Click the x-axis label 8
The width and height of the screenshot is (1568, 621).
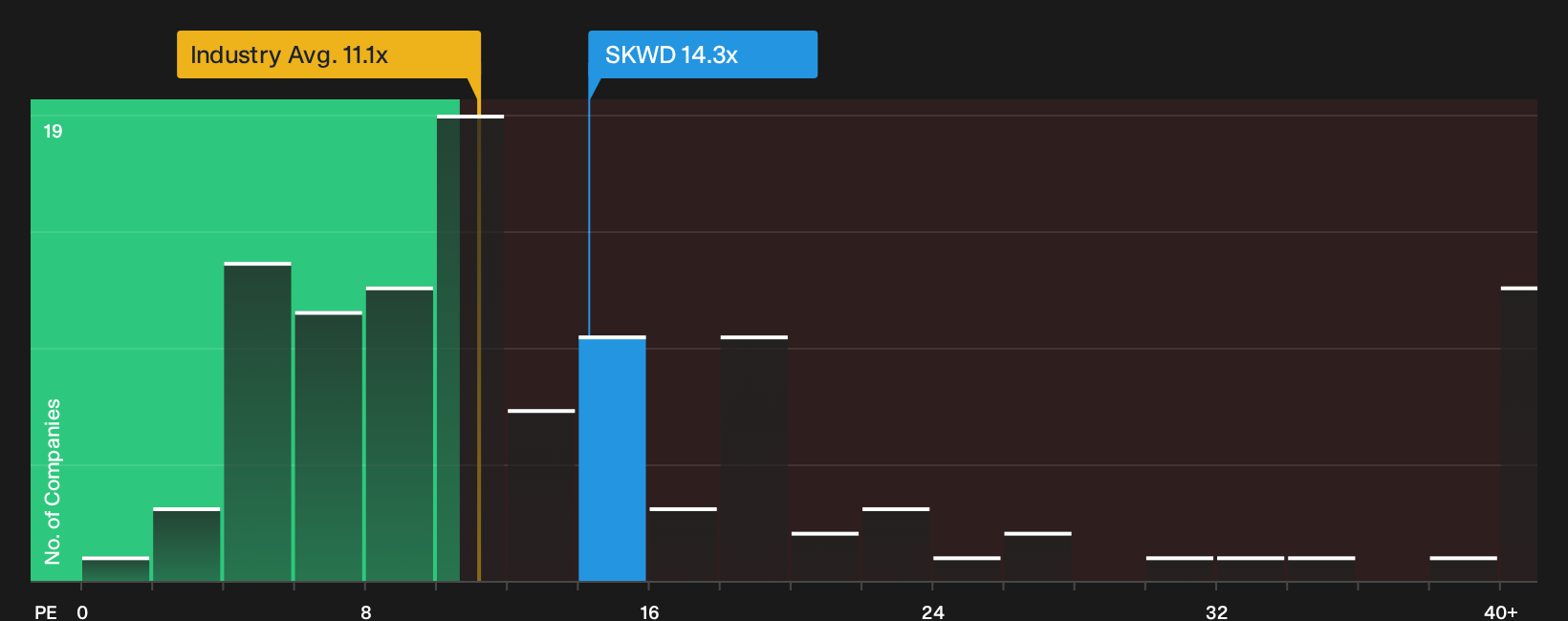tap(366, 611)
